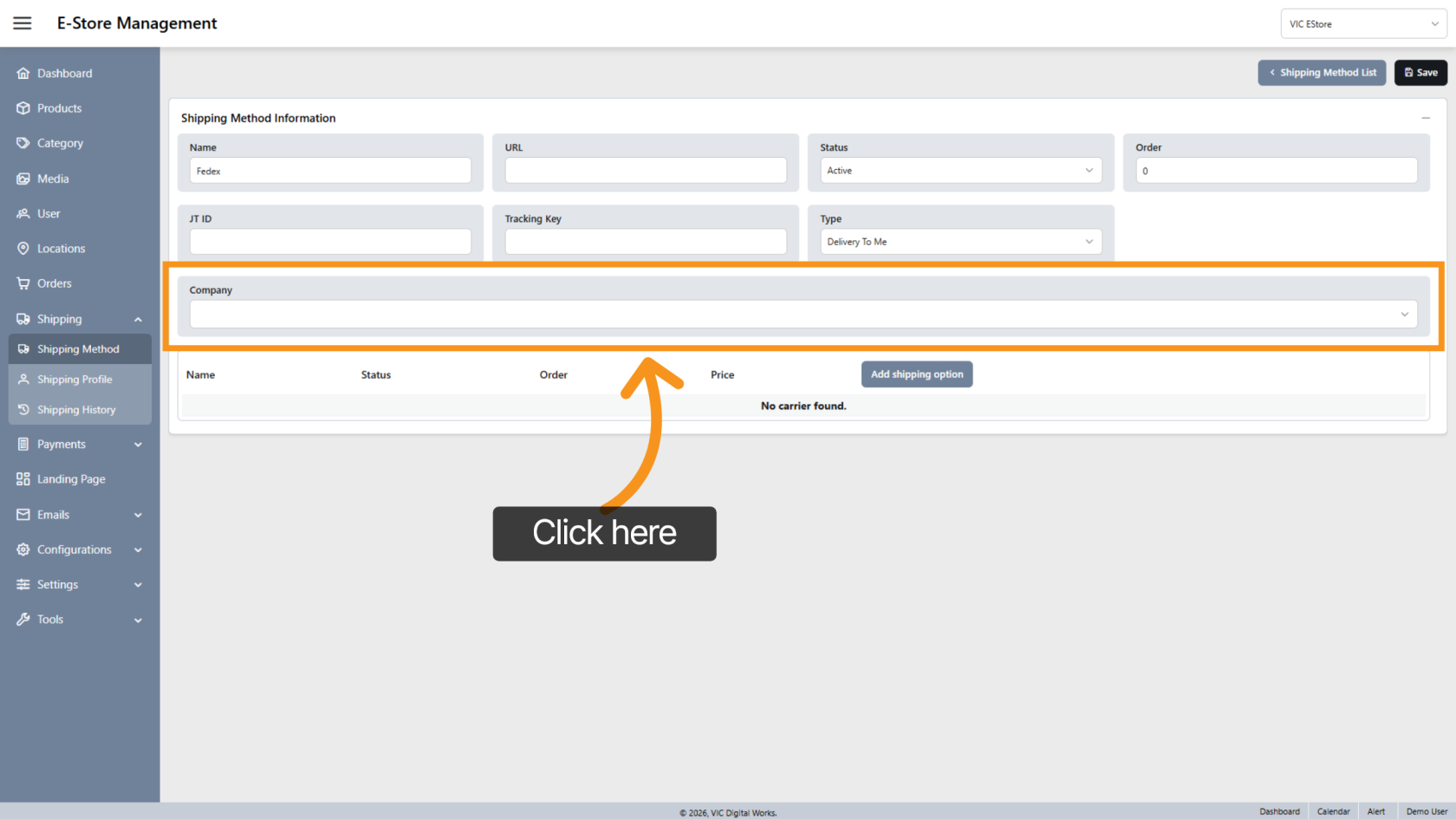1456x819 pixels.
Task: Open Shipping Profile in sidebar
Action: tap(75, 380)
